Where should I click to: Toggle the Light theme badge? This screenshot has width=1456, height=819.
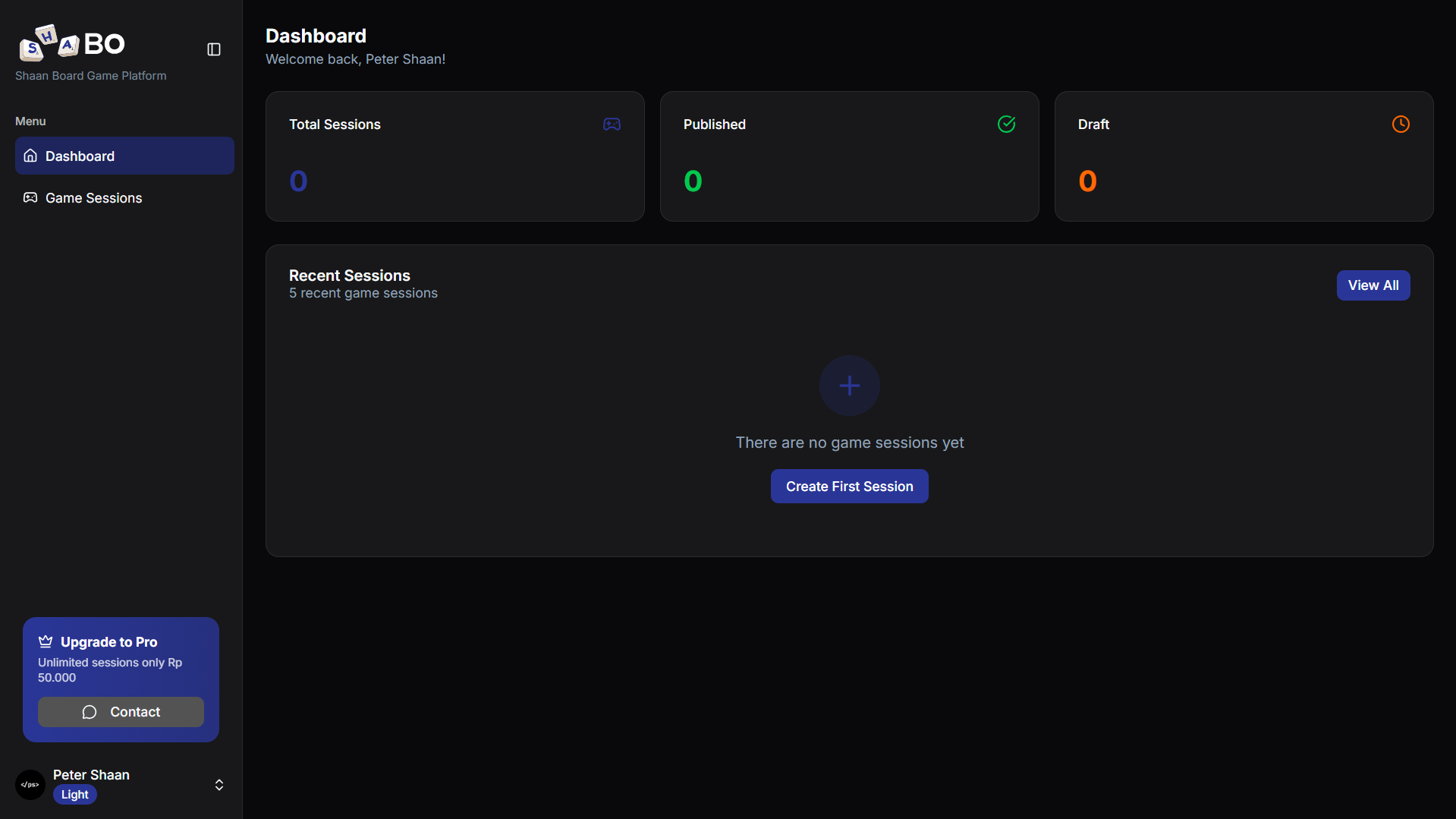tap(74, 795)
